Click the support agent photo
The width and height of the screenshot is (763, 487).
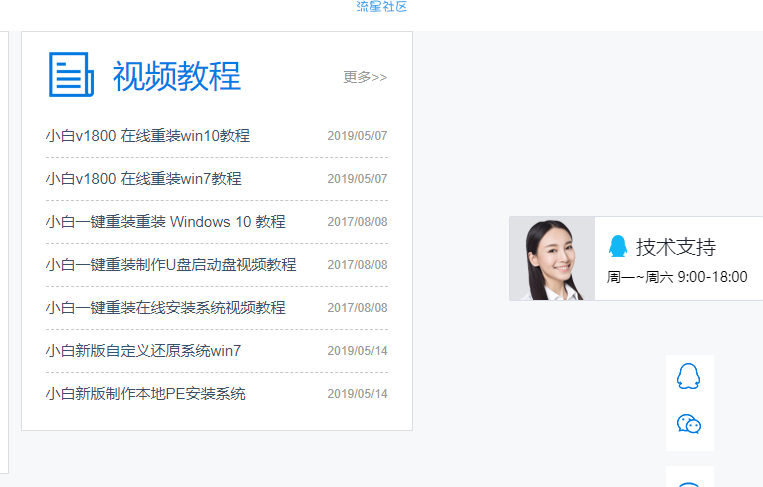click(x=552, y=258)
